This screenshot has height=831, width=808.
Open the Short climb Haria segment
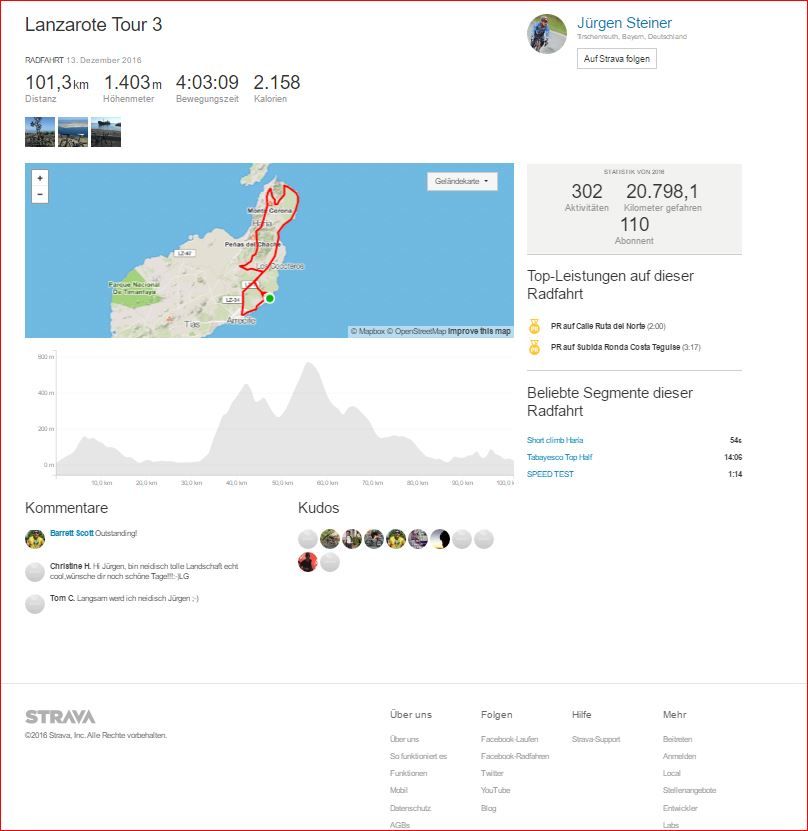(x=555, y=440)
